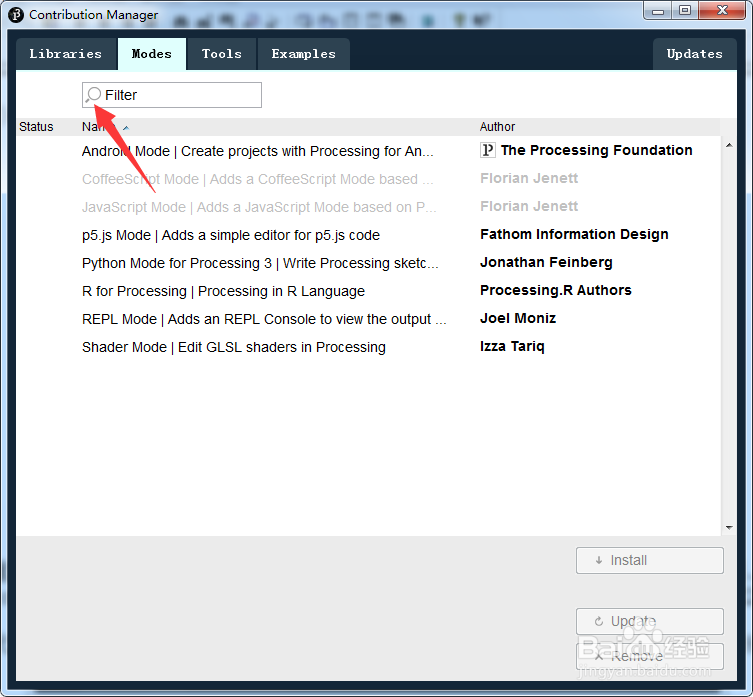Maximize the Contribution Manager window
Image resolution: width=753 pixels, height=697 pixels.
685,11
